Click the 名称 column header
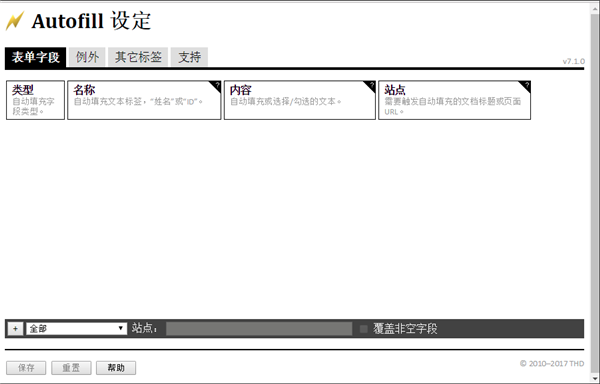Image resolution: width=600 pixels, height=384 pixels. click(x=144, y=100)
